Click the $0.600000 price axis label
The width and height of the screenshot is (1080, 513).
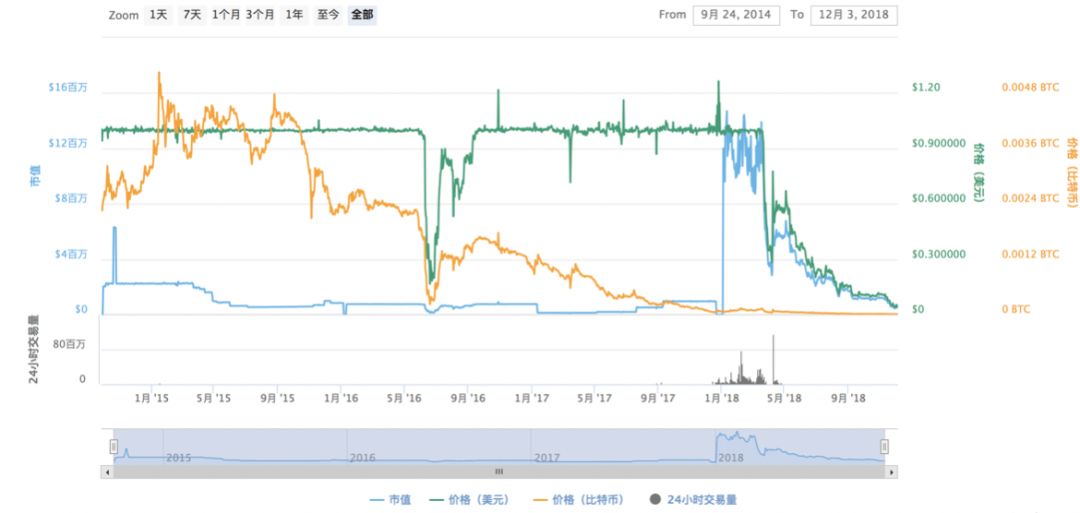[937, 198]
